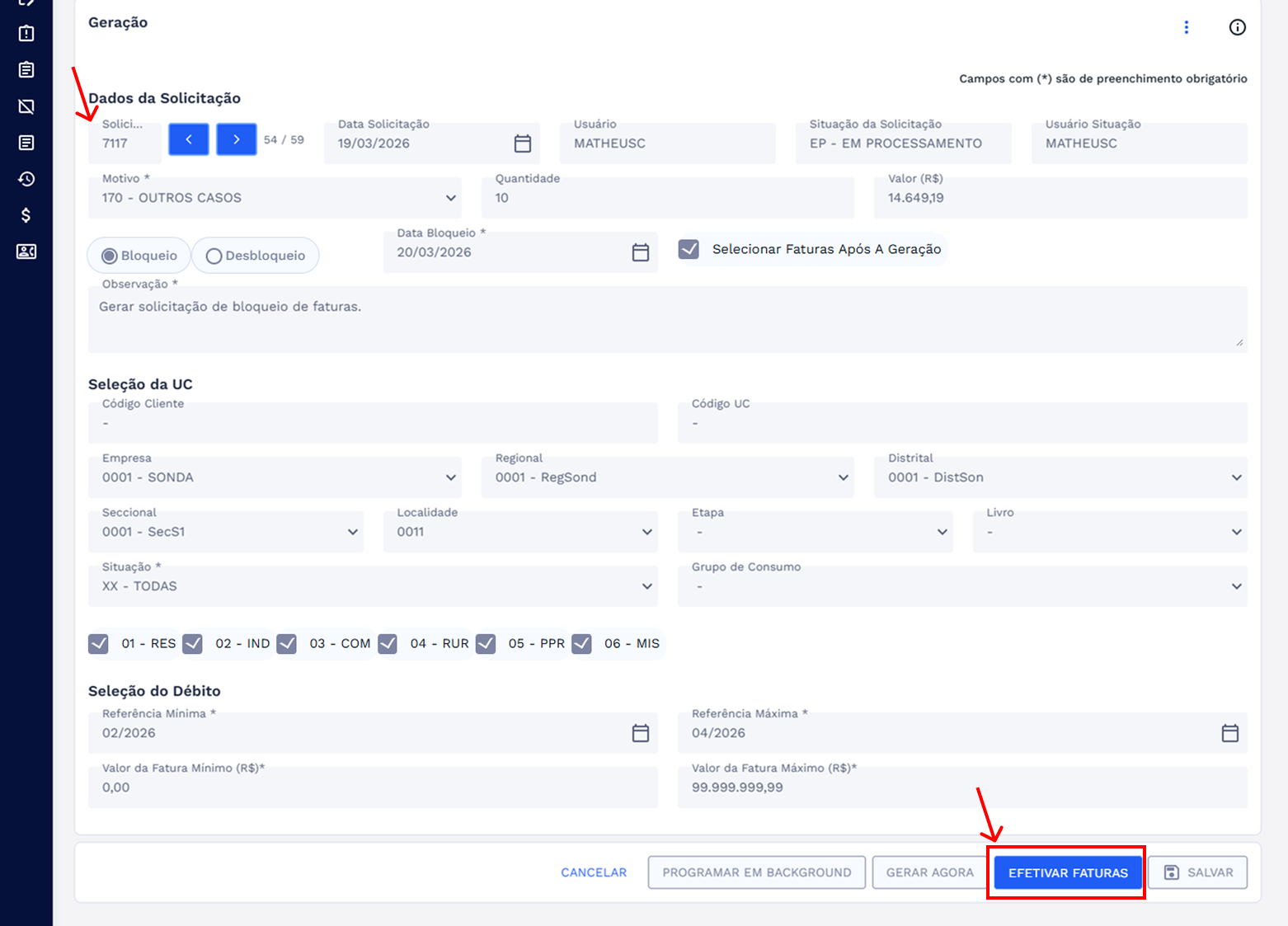Click the history clock sidebar icon
The image size is (1288, 926).
click(26, 179)
